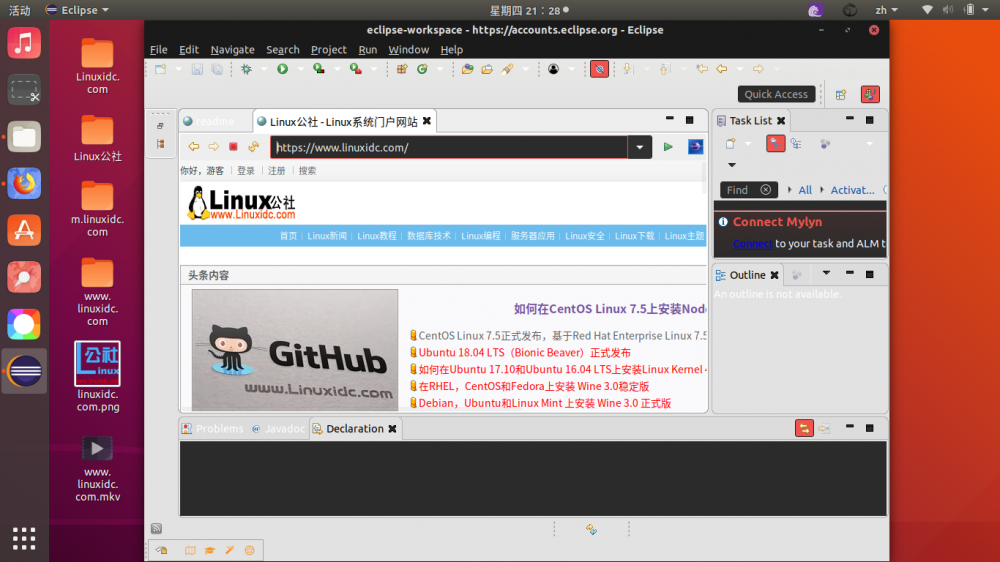Click the Samples wand icon at bottom
This screenshot has width=1000, height=562.
(230, 550)
